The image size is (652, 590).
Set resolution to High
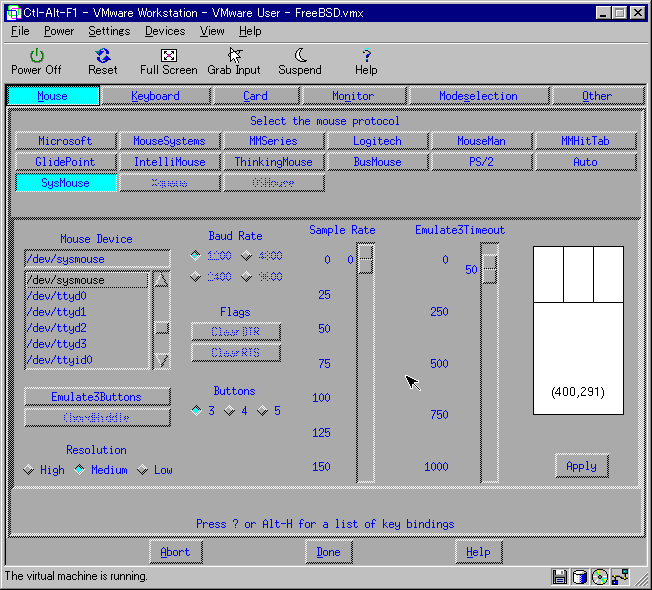tap(28, 469)
